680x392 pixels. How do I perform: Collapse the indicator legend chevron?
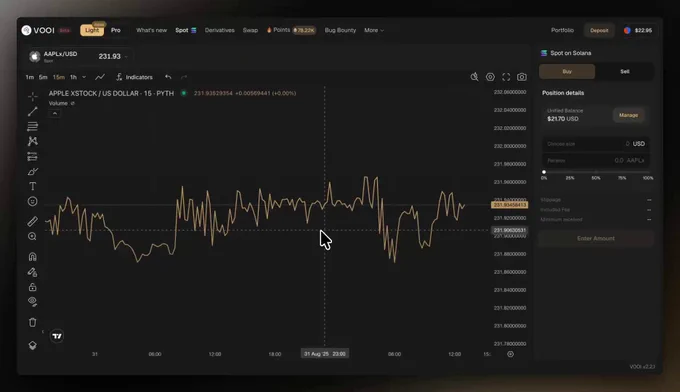coord(55,113)
